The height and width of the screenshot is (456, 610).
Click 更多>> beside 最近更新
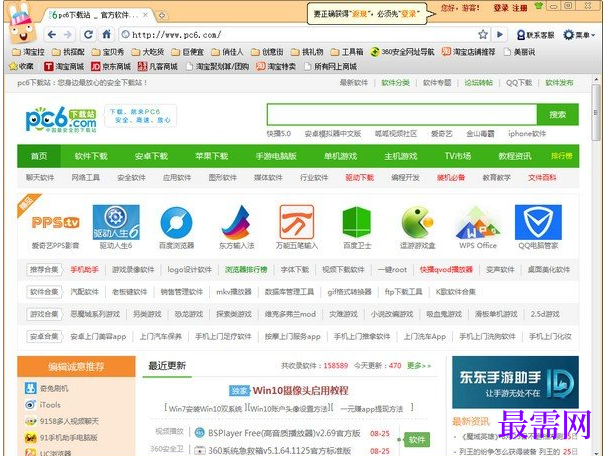(419, 366)
